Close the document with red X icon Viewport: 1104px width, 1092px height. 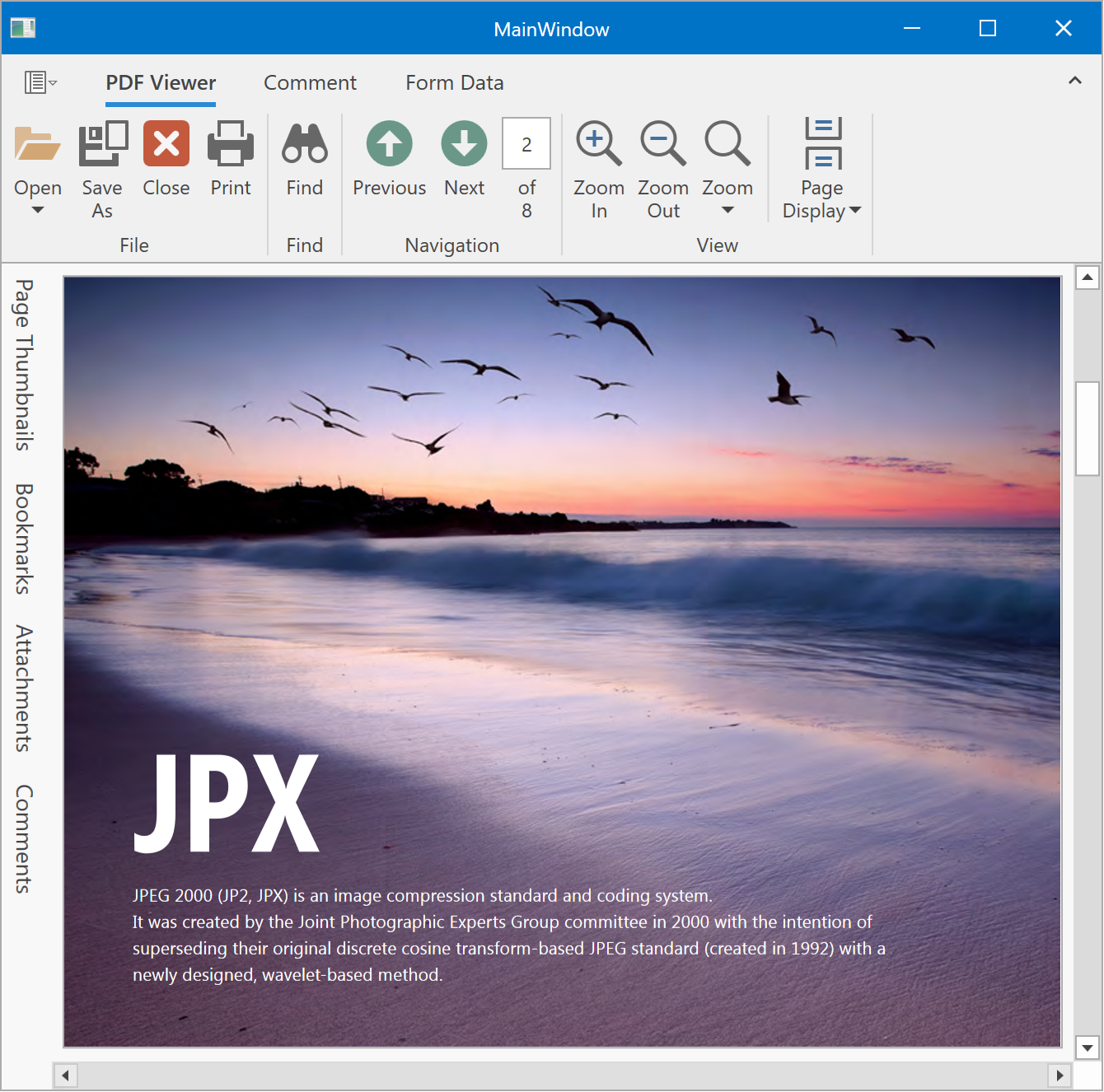tap(166, 144)
